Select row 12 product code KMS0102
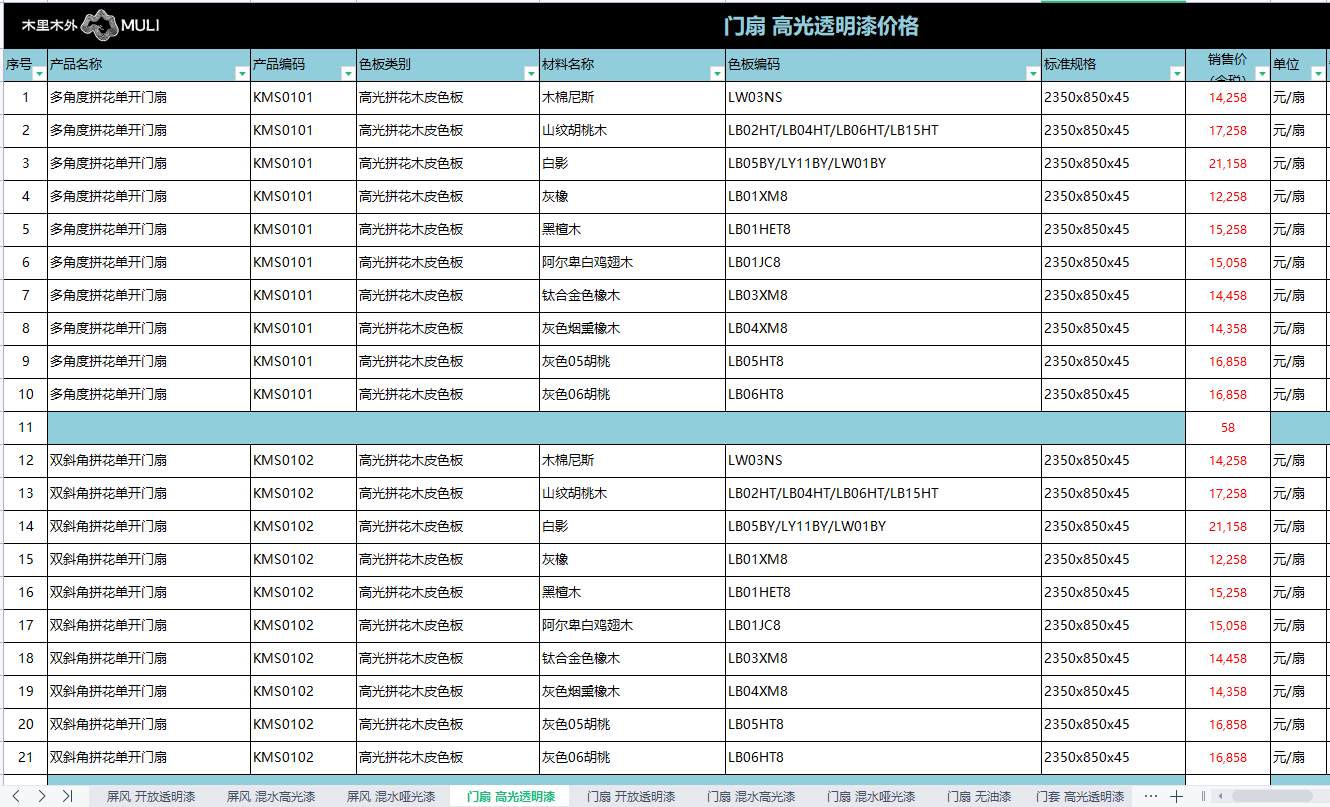This screenshot has height=807, width=1330. pos(303,461)
